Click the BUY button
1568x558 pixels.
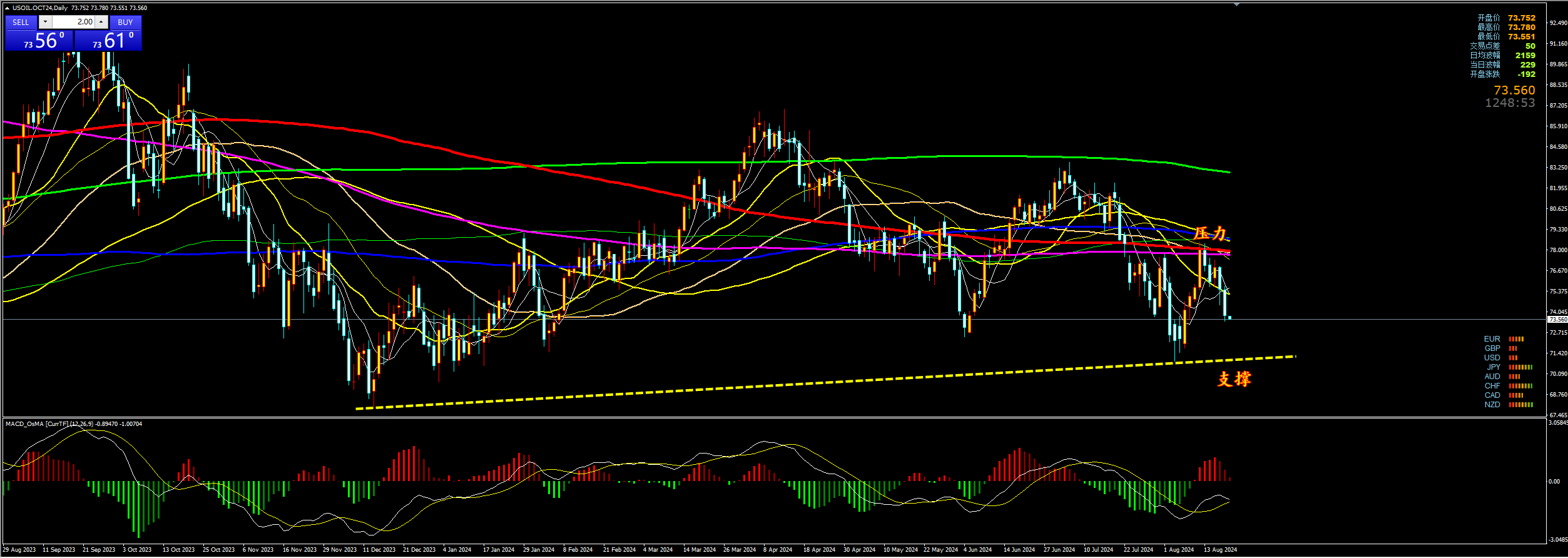tap(125, 22)
